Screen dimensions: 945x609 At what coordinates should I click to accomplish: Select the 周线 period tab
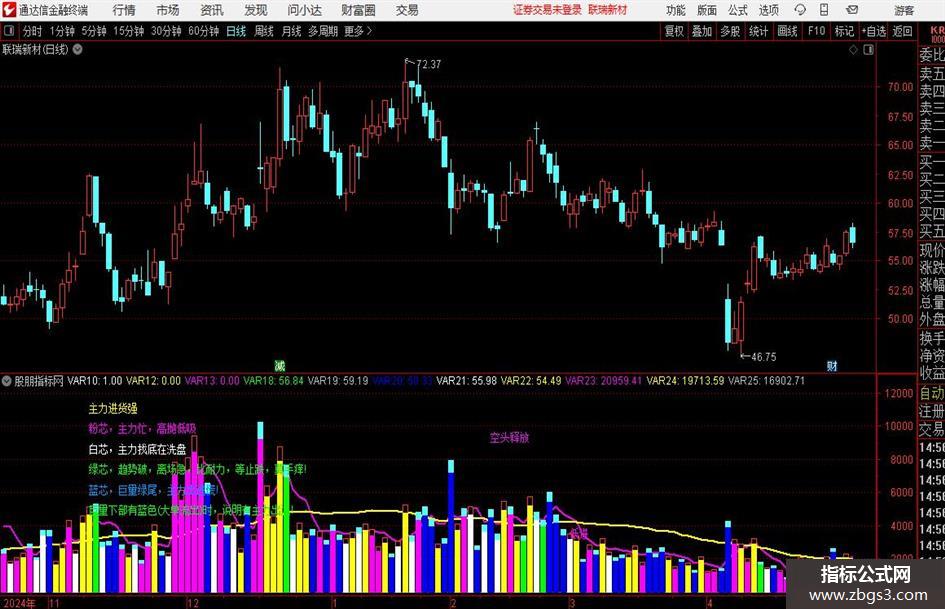coord(263,31)
